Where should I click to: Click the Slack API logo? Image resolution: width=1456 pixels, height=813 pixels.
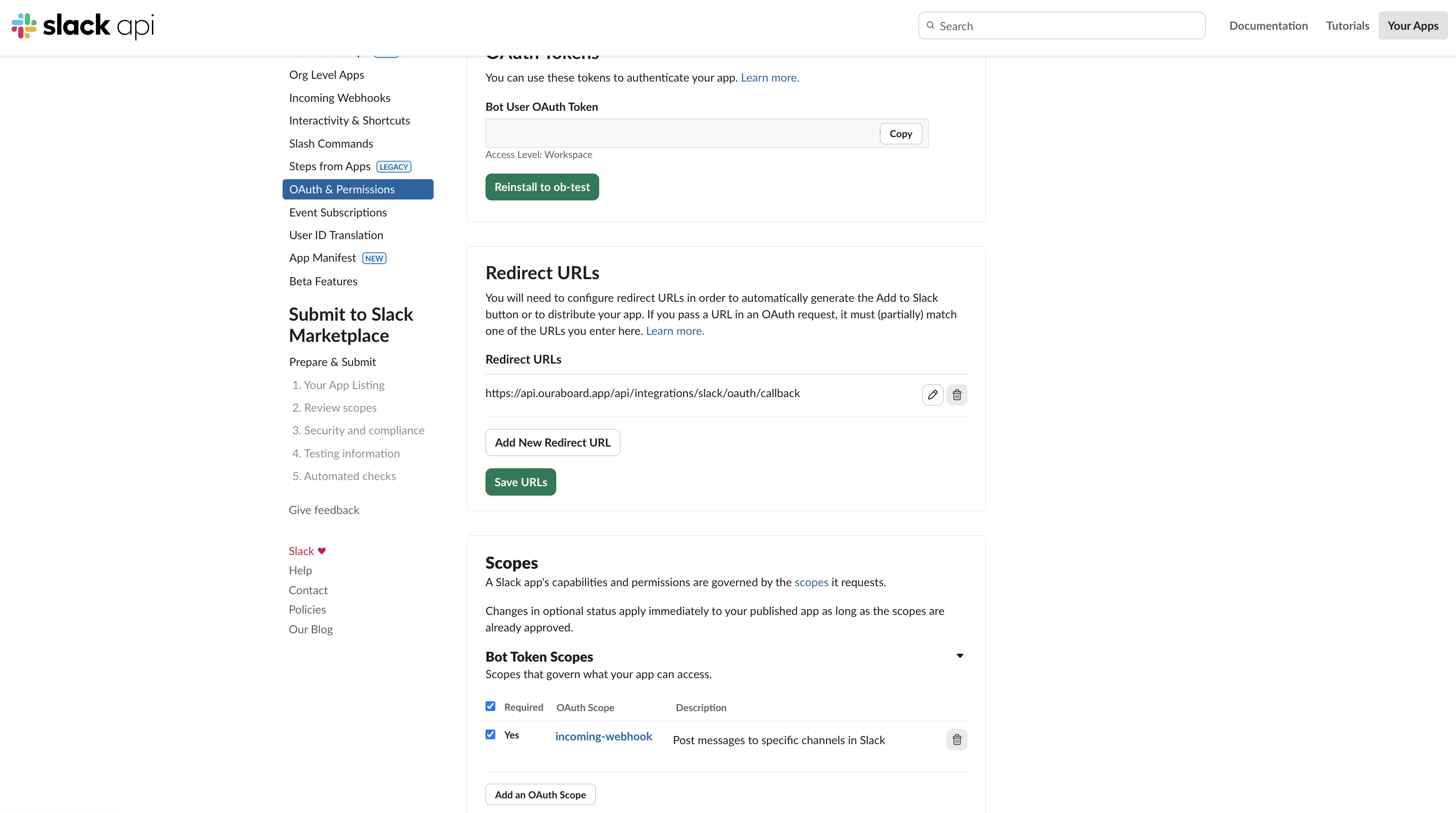tap(83, 25)
